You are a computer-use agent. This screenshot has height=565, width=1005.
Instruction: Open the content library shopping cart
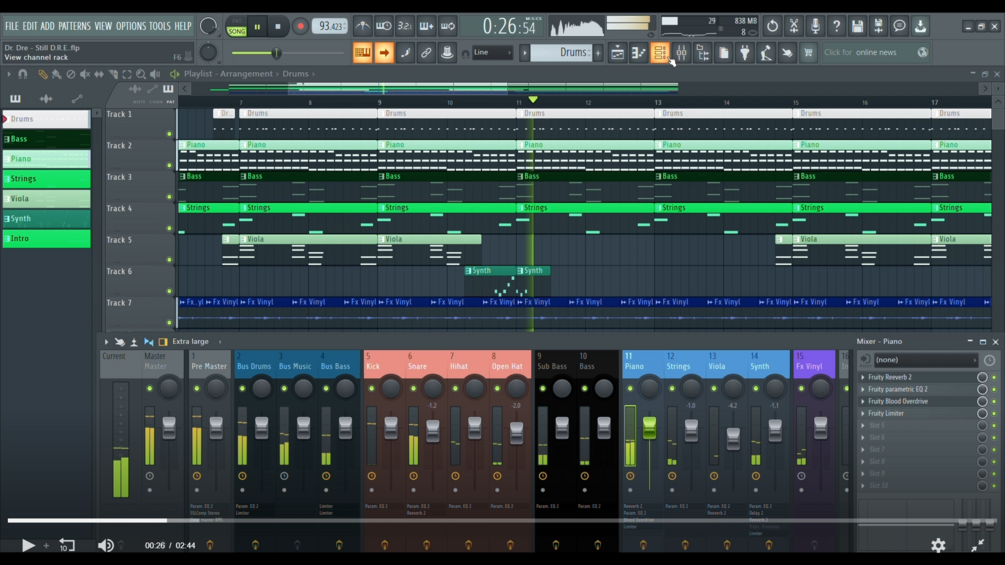pyautogui.click(x=808, y=53)
